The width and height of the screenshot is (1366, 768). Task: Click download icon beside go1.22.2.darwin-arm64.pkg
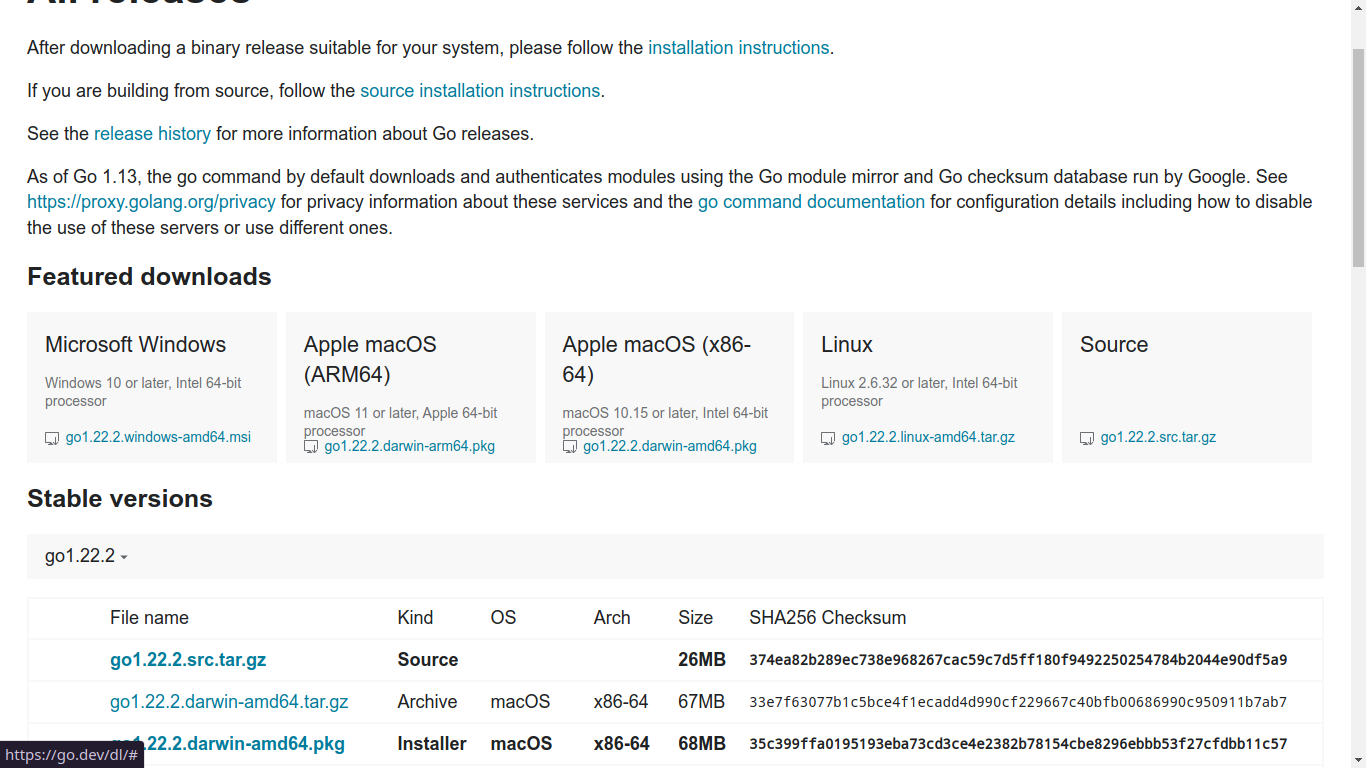click(x=311, y=447)
